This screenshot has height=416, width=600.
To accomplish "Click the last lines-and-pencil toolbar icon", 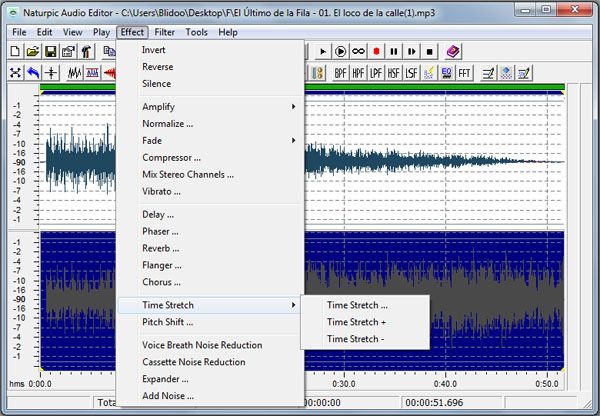I will click(x=524, y=73).
